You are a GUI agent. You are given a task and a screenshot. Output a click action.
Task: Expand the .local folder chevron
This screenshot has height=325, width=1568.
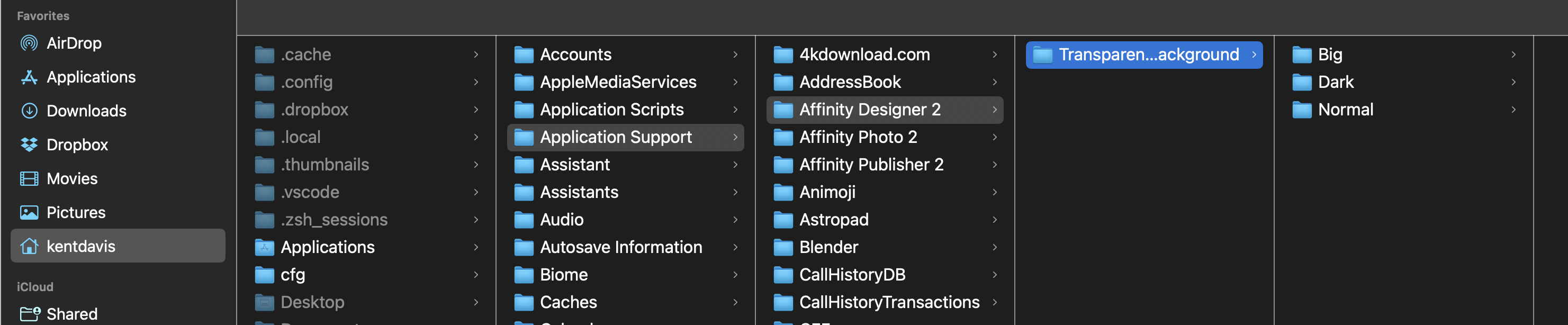click(x=476, y=137)
